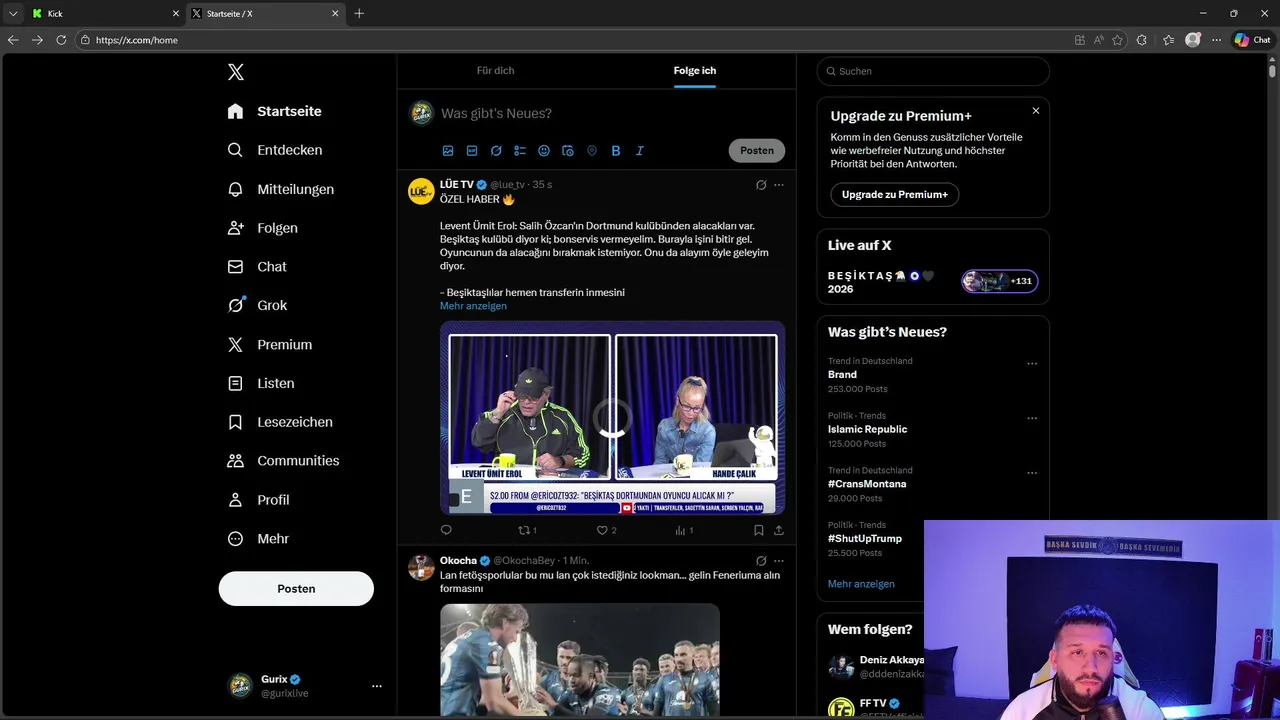Open options for Islamic Republic trend

1032,418
